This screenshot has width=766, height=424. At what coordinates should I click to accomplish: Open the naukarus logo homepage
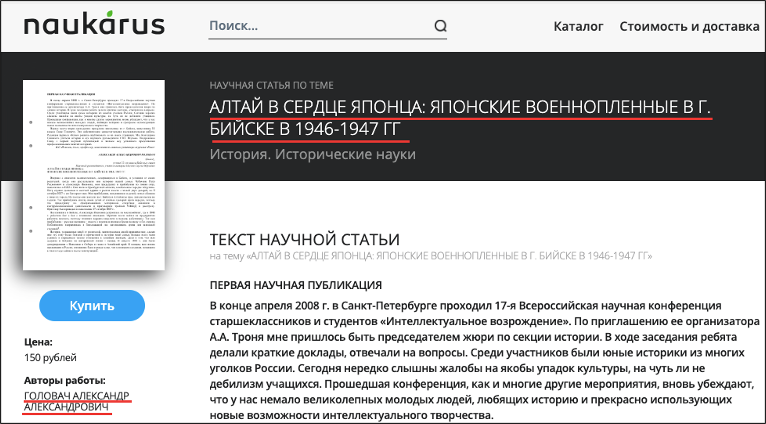[x=94, y=24]
